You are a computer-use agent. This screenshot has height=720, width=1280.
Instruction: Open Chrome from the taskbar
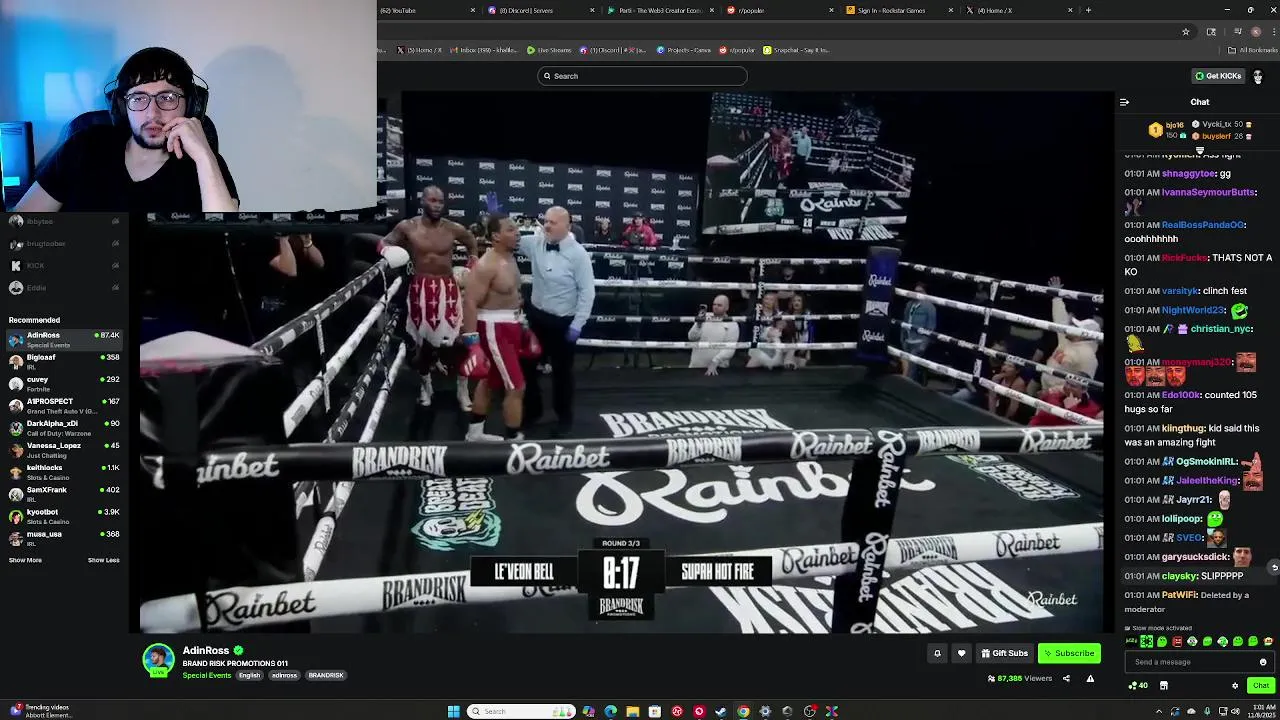click(x=743, y=711)
